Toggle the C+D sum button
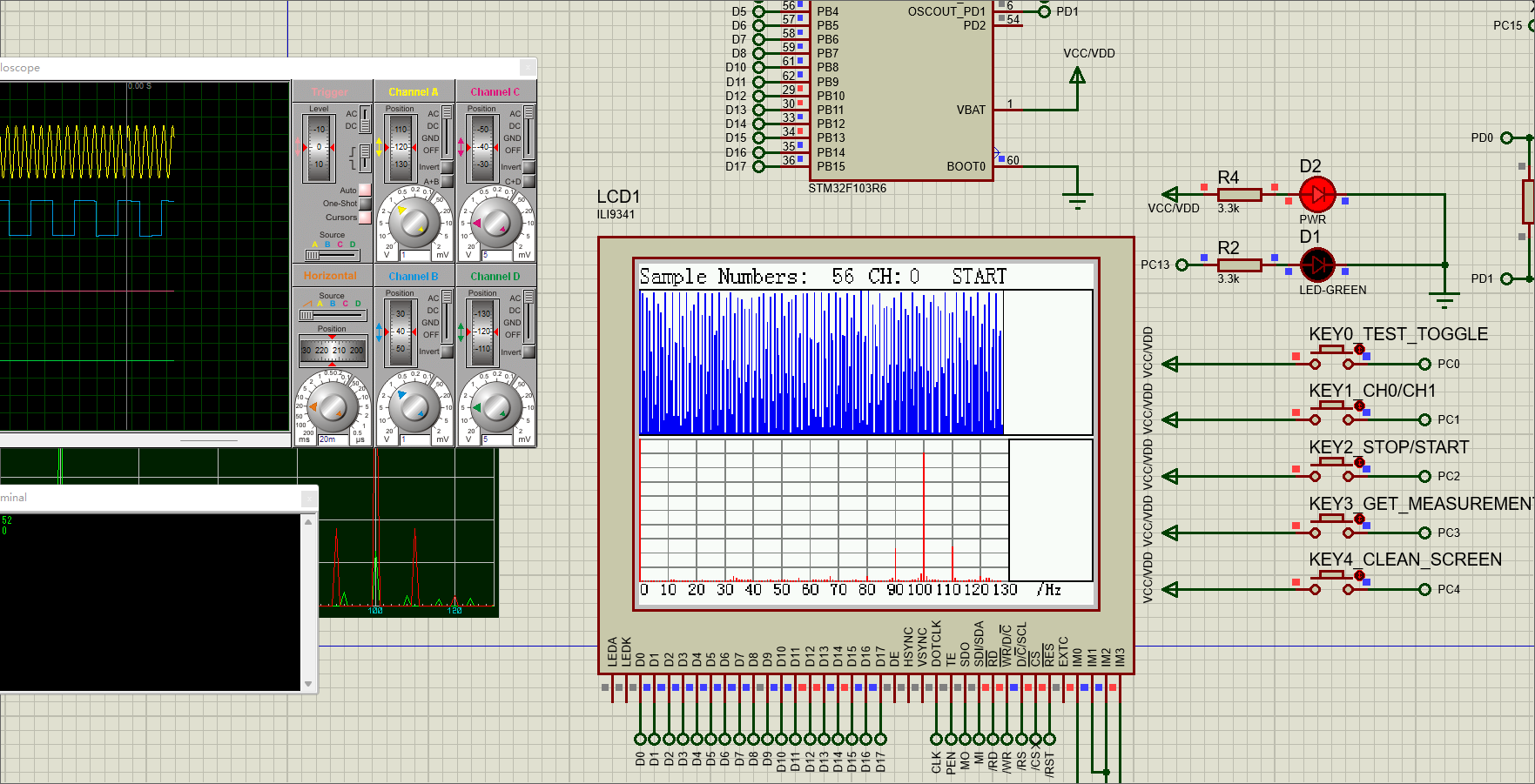Image resolution: width=1535 pixels, height=784 pixels. (528, 181)
